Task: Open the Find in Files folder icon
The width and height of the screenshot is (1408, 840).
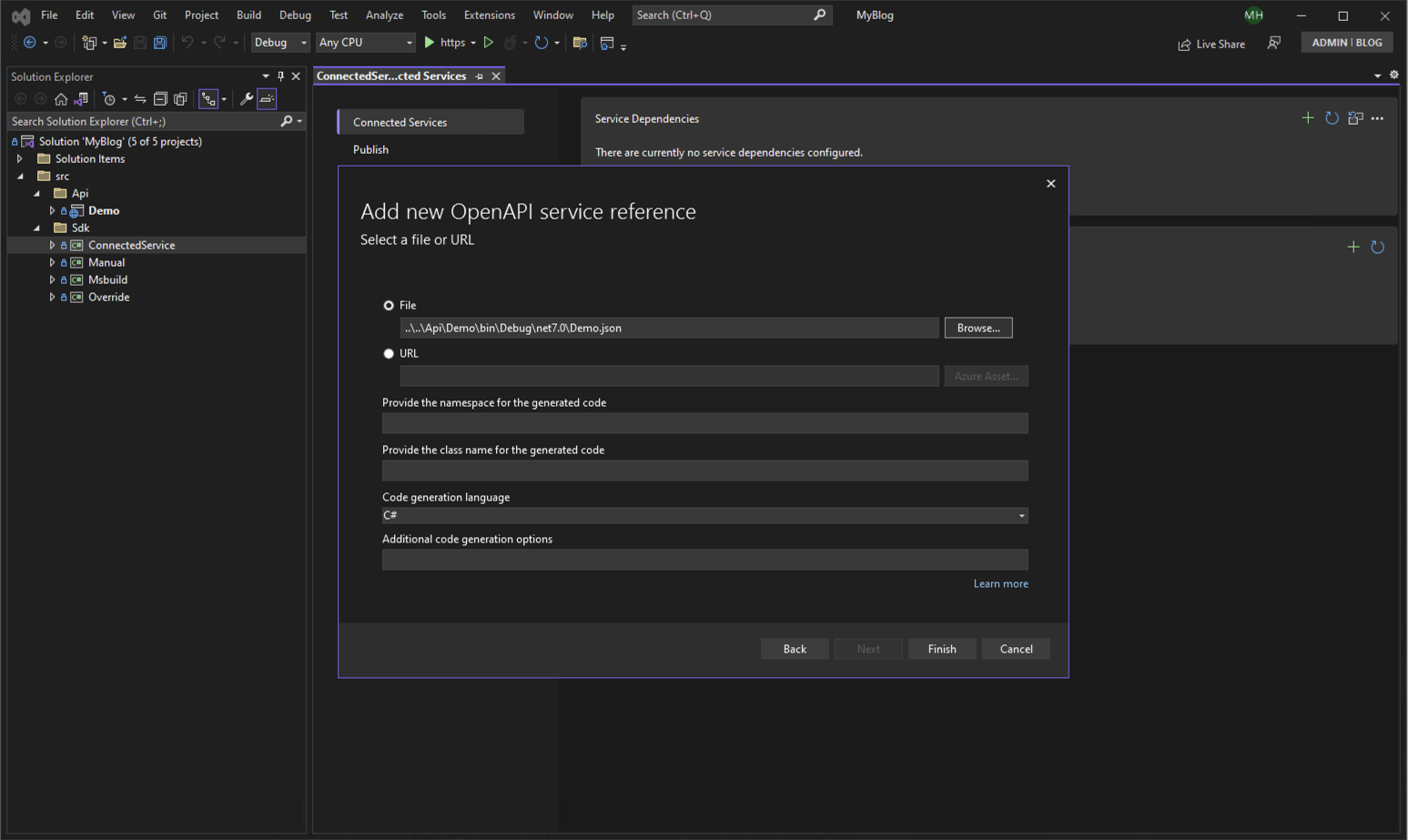Action: click(580, 43)
